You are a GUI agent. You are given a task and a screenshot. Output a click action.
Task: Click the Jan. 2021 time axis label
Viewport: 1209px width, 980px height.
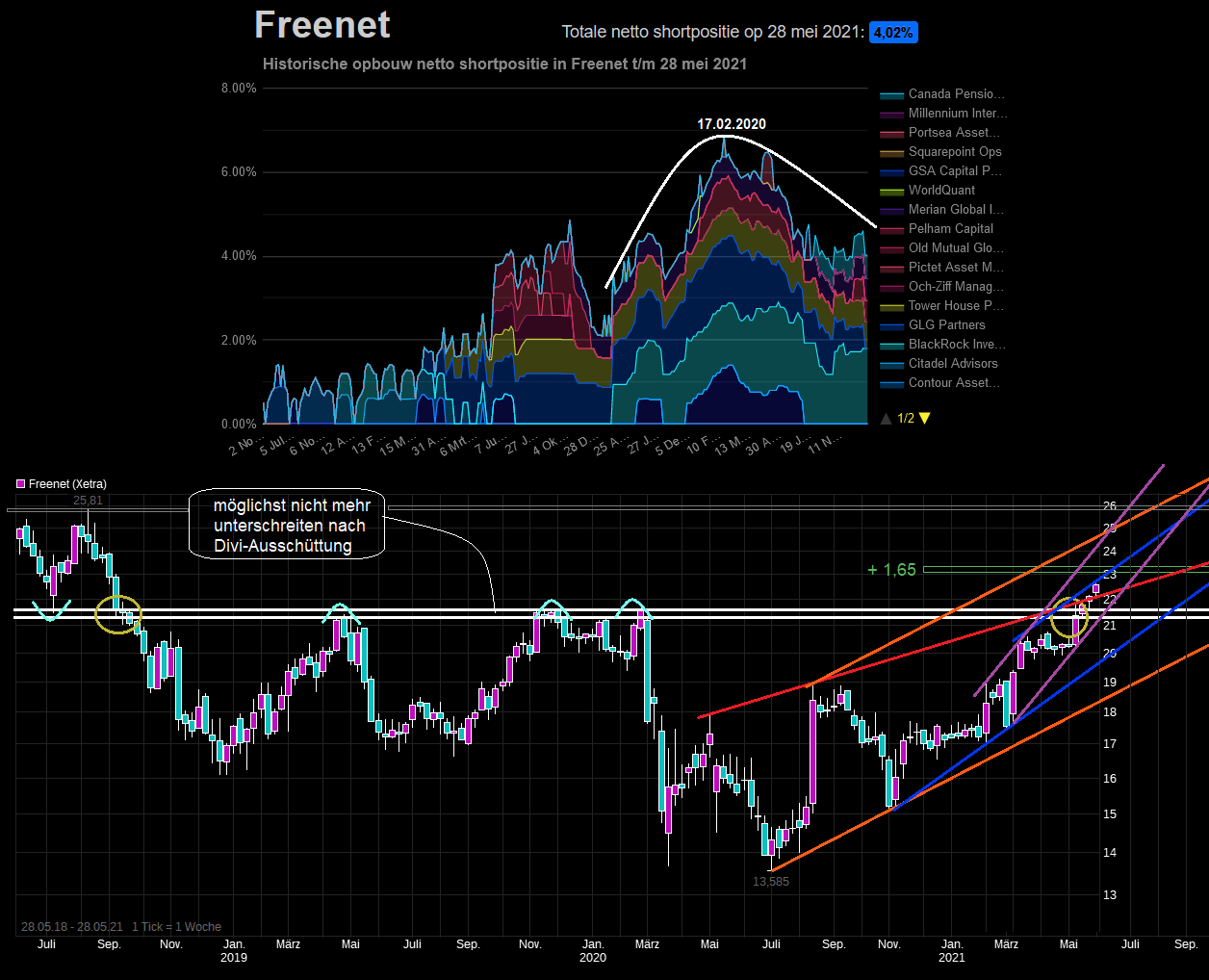pos(952,950)
